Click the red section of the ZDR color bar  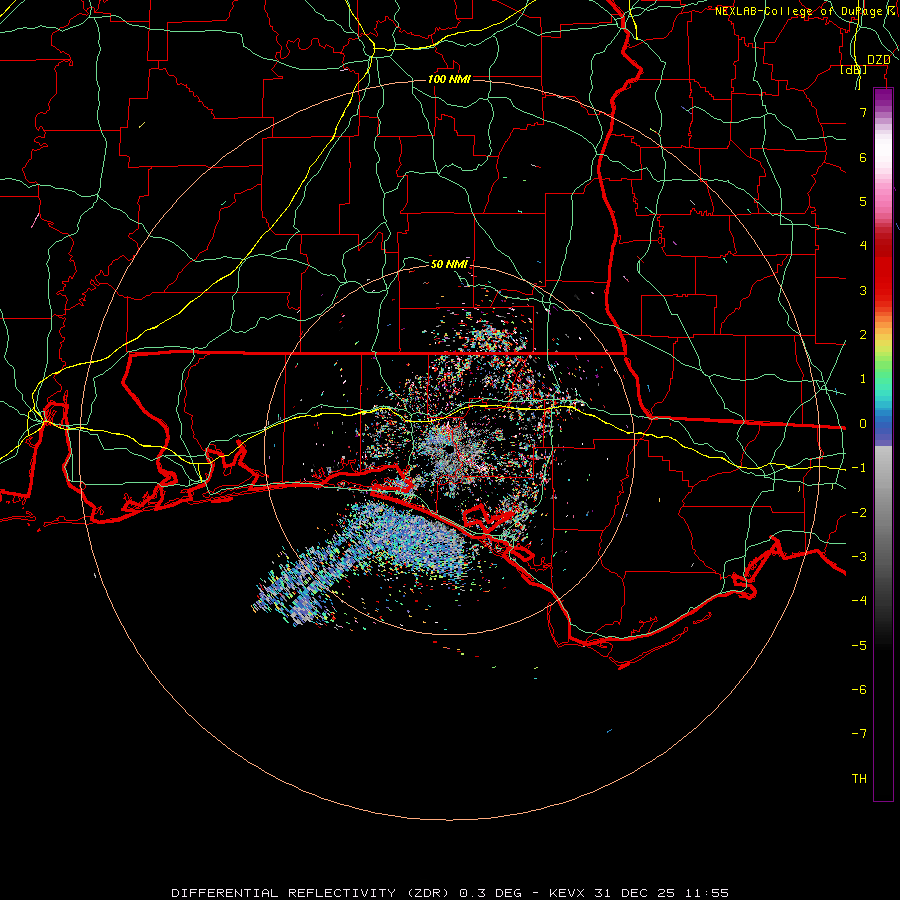click(883, 270)
